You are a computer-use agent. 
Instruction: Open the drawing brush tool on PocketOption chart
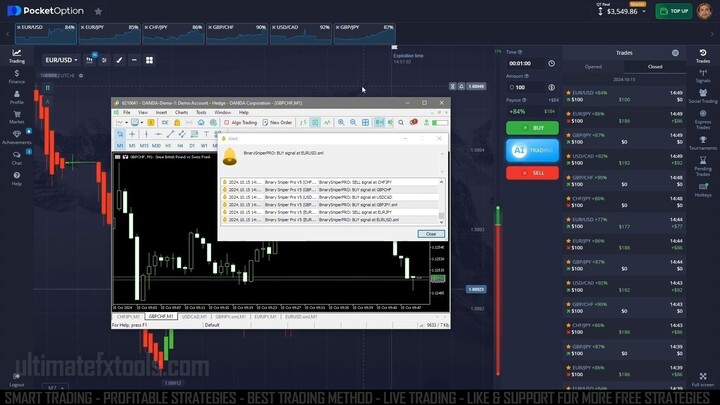pyautogui.click(x=119, y=60)
